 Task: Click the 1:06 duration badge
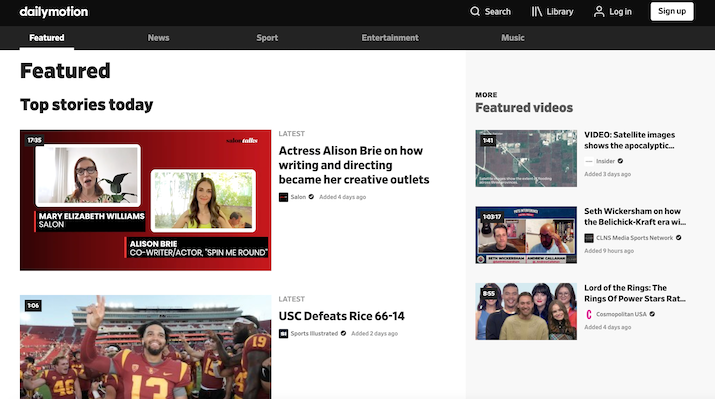point(33,306)
